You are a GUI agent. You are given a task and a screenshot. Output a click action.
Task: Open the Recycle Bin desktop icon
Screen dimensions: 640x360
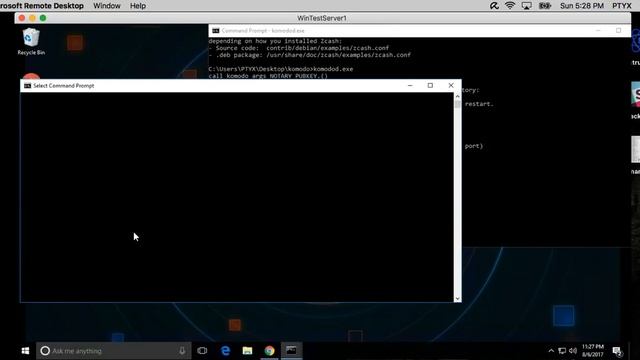point(31,41)
